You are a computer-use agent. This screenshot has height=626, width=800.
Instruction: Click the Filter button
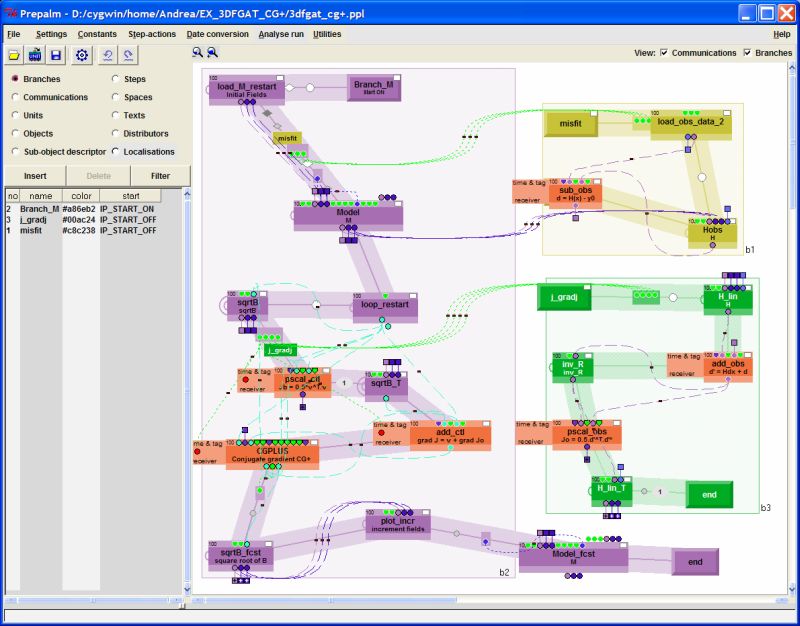point(159,176)
